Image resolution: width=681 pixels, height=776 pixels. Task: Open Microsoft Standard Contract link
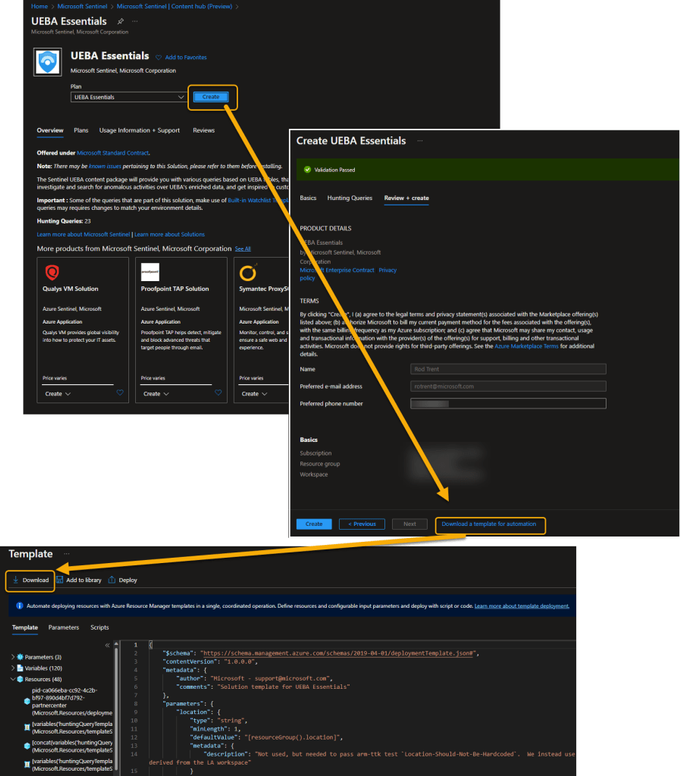point(113,153)
